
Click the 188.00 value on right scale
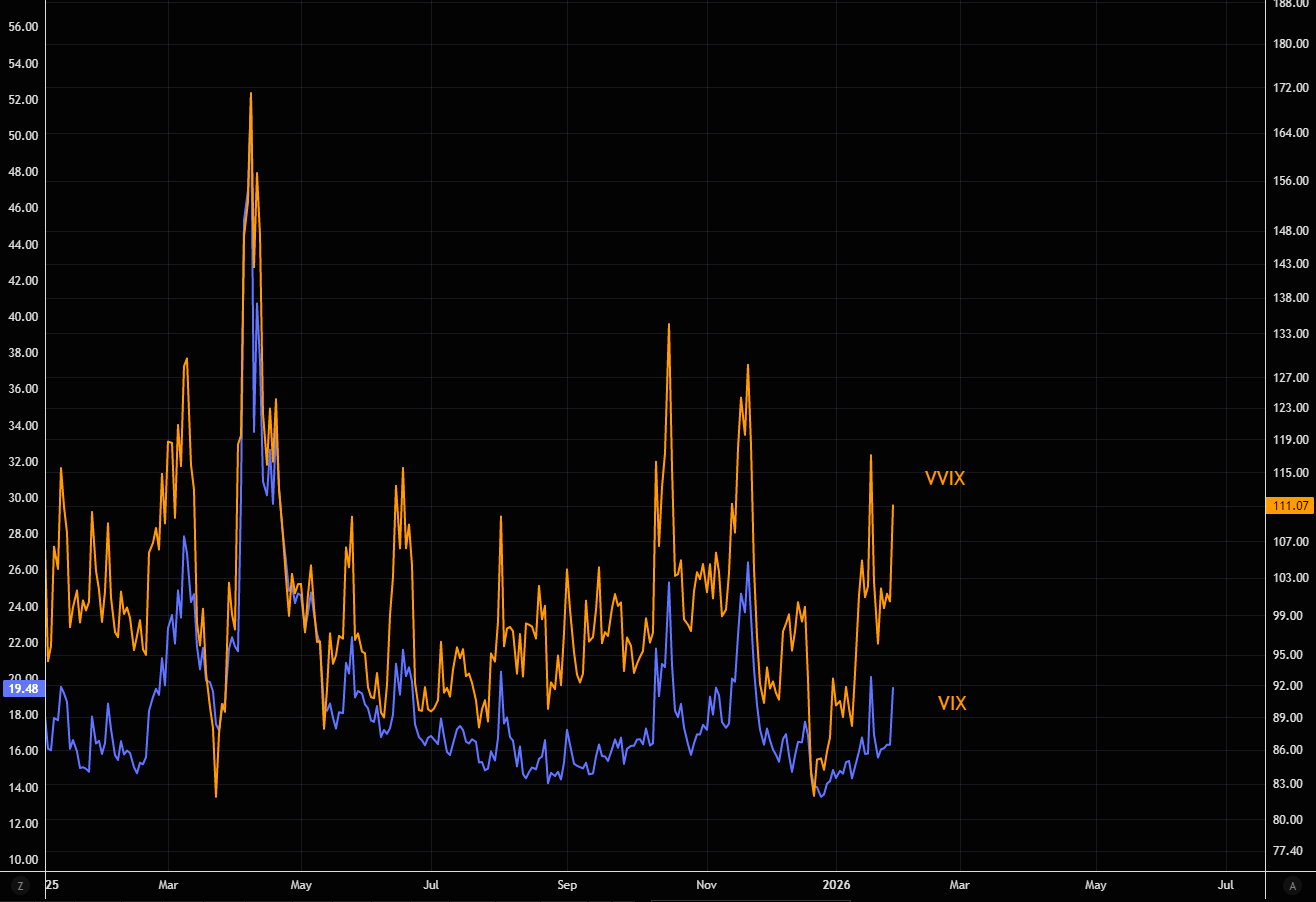[x=1291, y=4]
